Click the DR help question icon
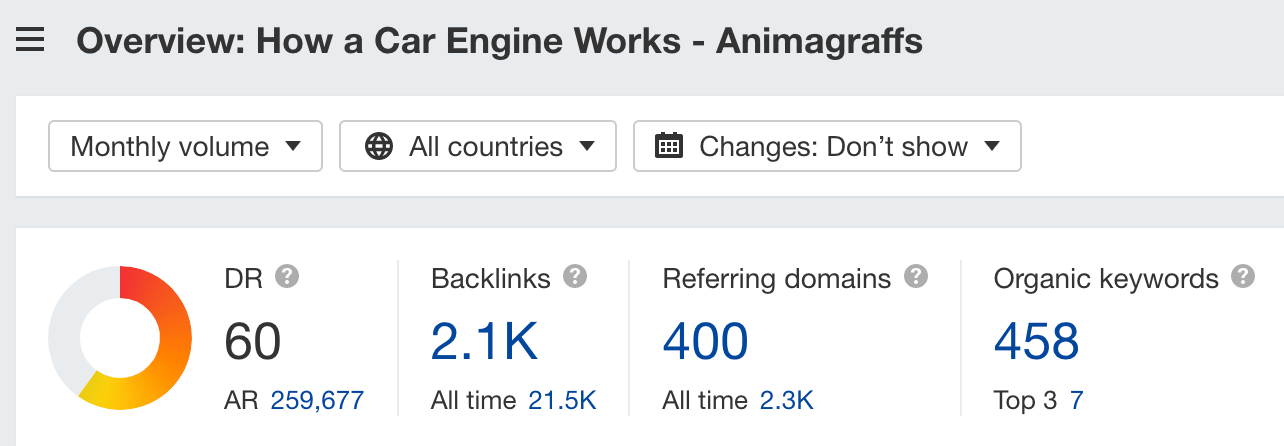1284x446 pixels. tap(289, 277)
